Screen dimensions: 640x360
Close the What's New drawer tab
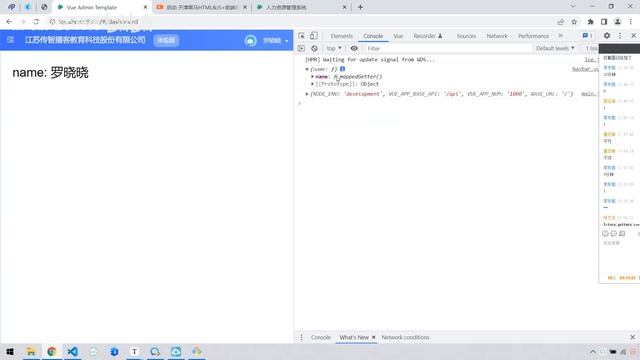[x=373, y=337]
